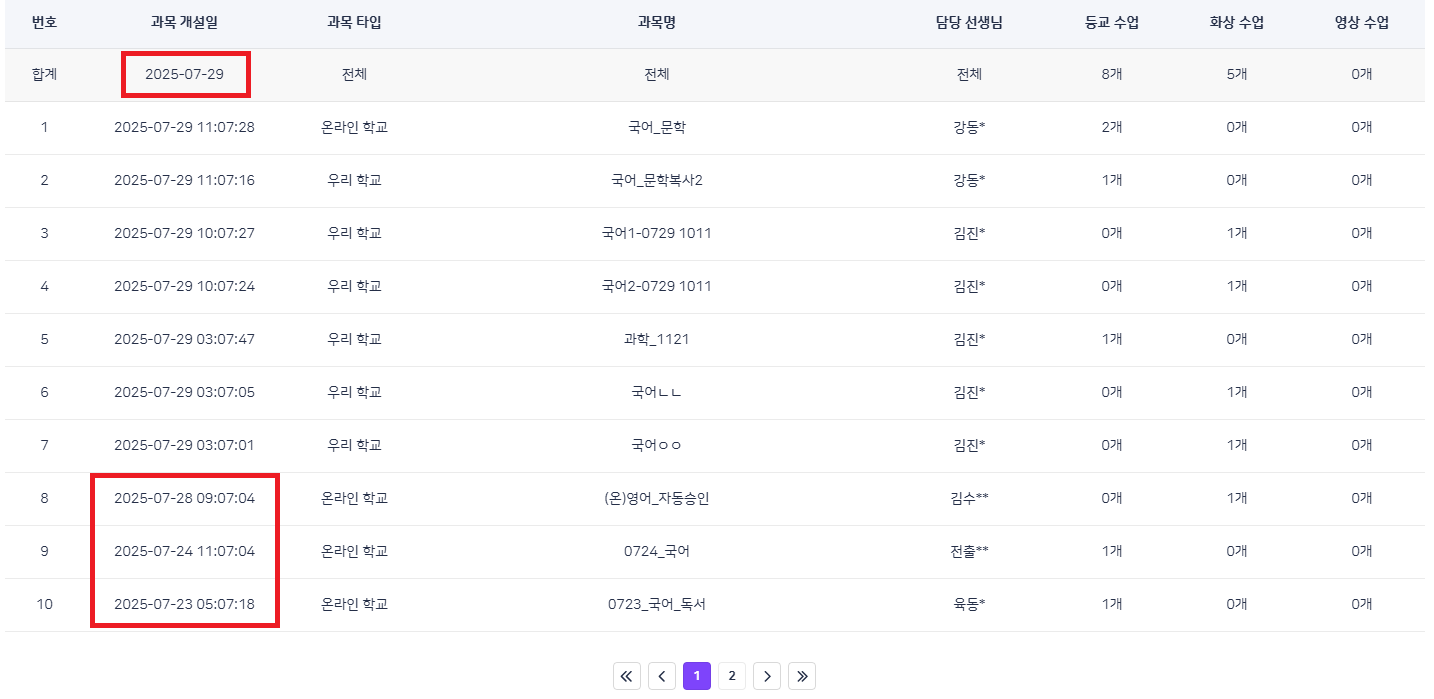This screenshot has height=699, width=1434.
Task: Click the next page arrow icon
Action: pyautogui.click(x=767, y=677)
